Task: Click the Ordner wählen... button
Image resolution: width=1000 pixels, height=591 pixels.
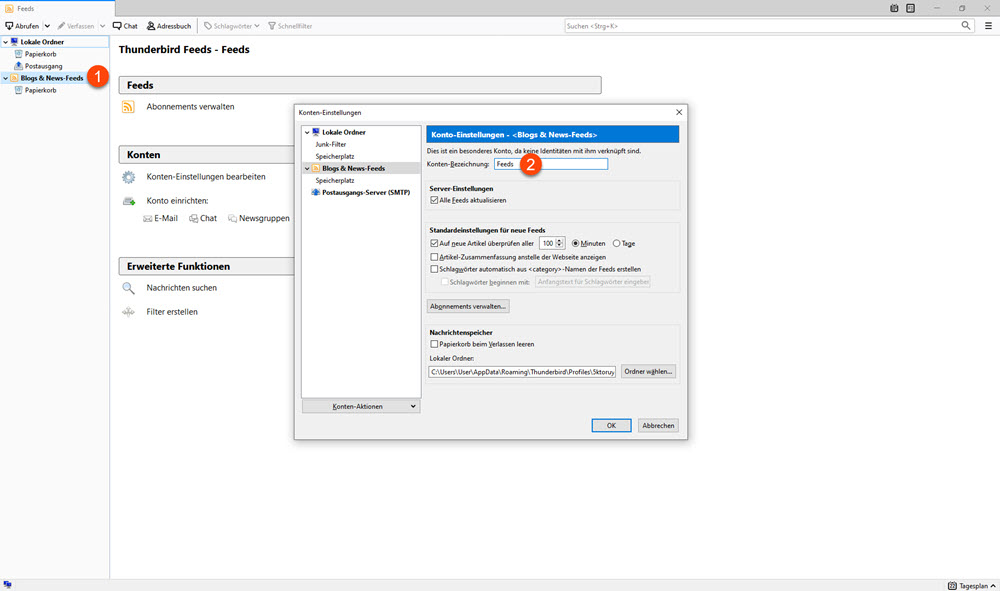Action: click(x=649, y=371)
